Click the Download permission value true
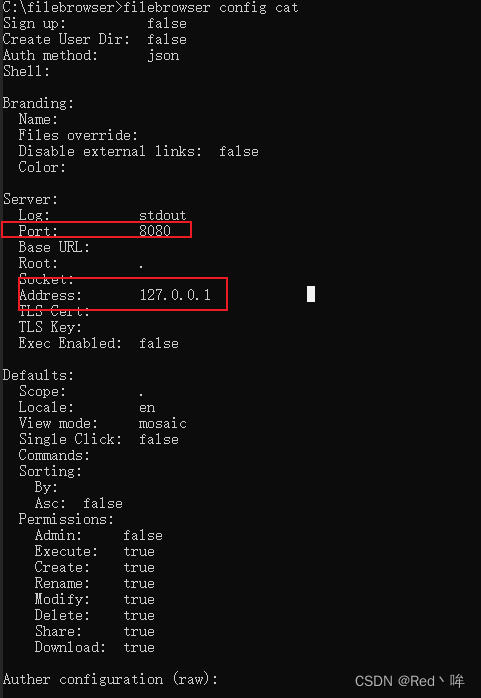The image size is (481, 698). pyautogui.click(x=139, y=647)
